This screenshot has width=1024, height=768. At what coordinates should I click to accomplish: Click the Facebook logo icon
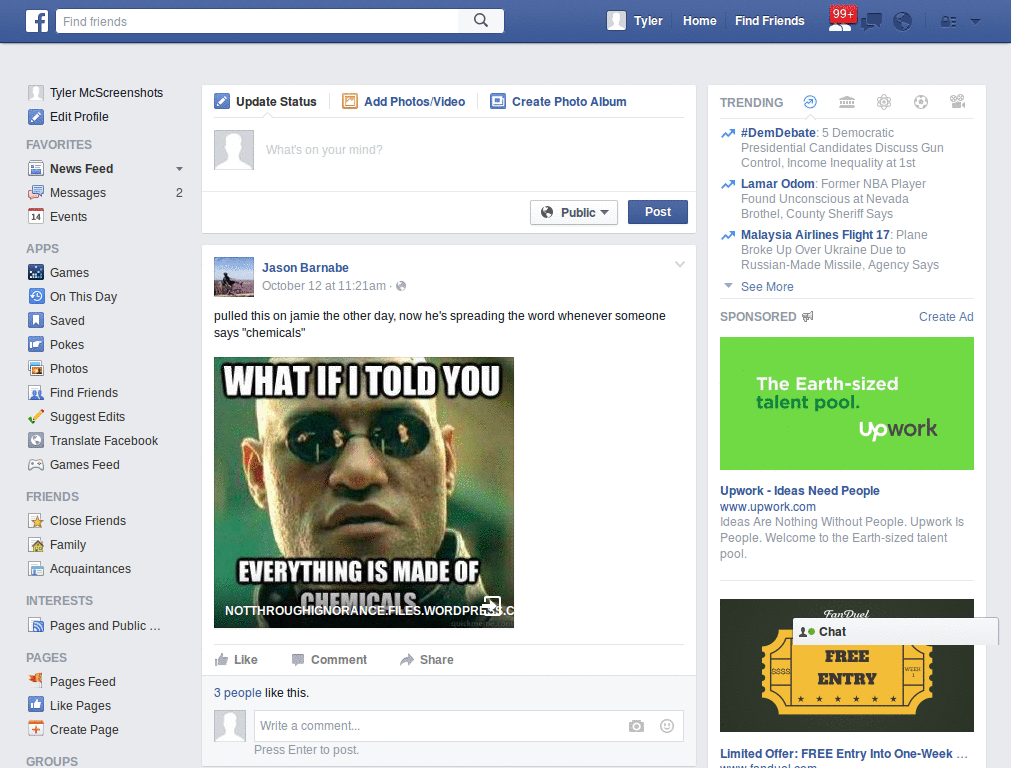pyautogui.click(x=37, y=21)
